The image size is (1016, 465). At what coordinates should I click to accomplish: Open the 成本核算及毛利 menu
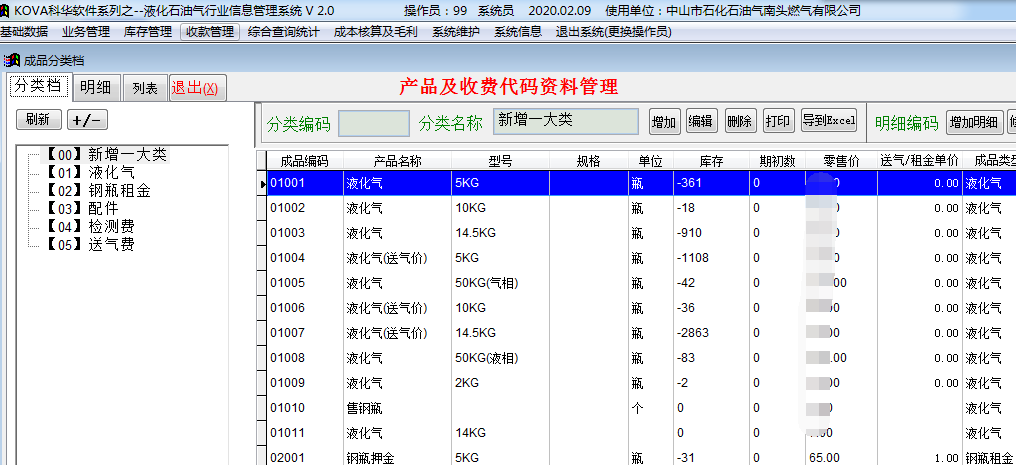pyautogui.click(x=376, y=31)
